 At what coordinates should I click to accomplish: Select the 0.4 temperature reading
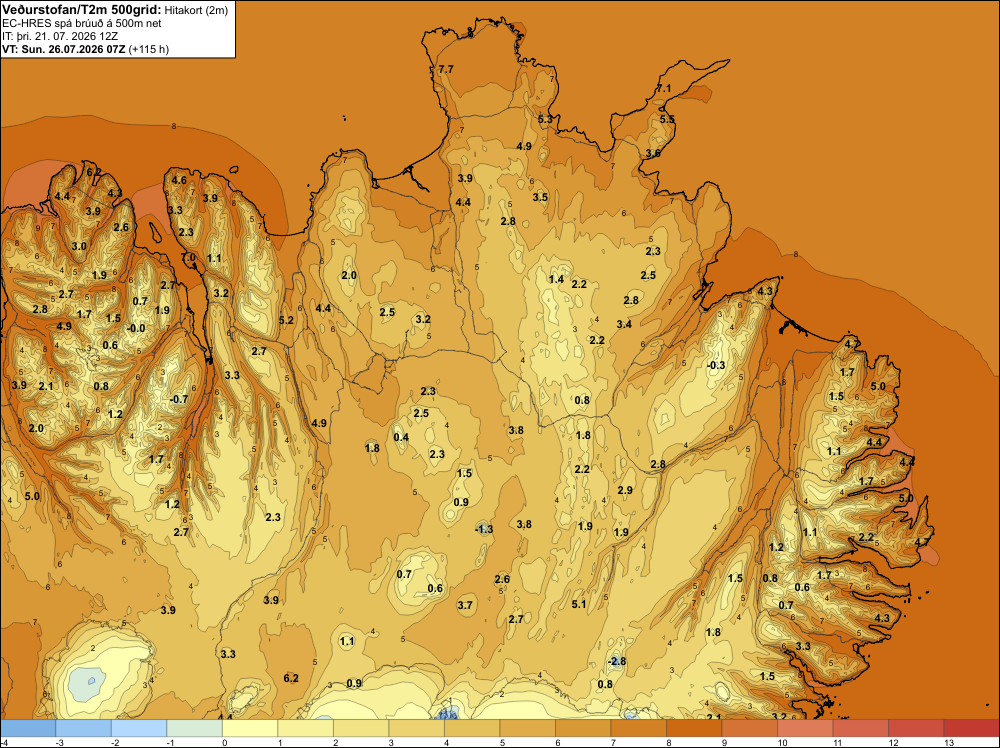tap(401, 437)
